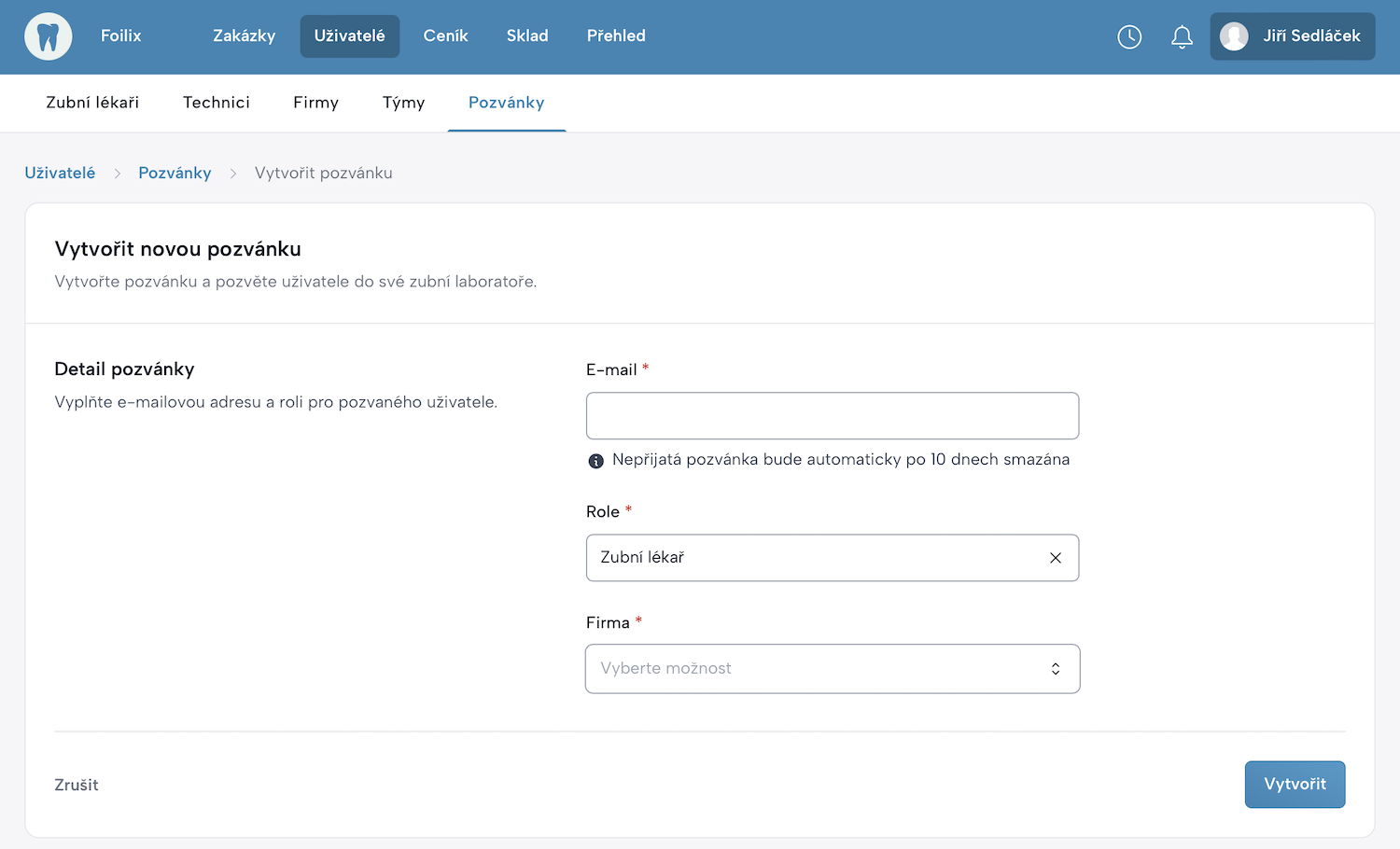Switch to the Technici tab
This screenshot has width=1400, height=849.
click(217, 103)
